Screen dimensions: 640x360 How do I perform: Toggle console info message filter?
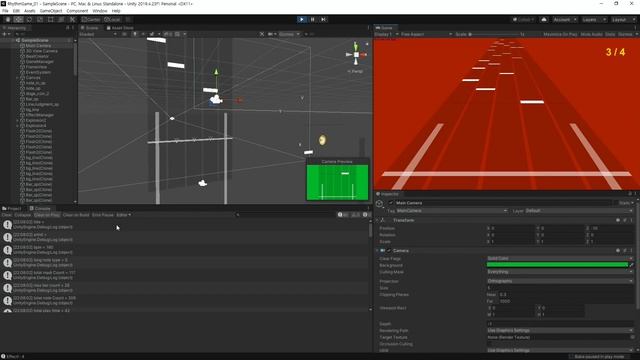343,215
